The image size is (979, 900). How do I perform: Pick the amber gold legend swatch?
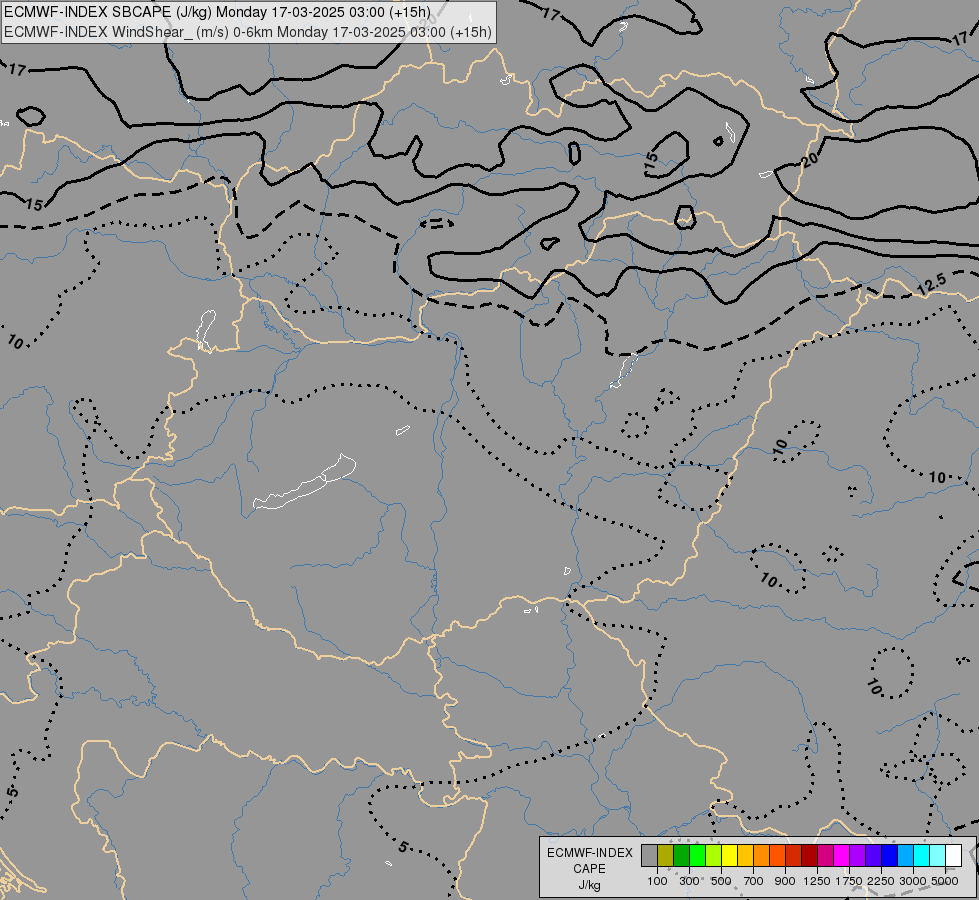click(745, 856)
